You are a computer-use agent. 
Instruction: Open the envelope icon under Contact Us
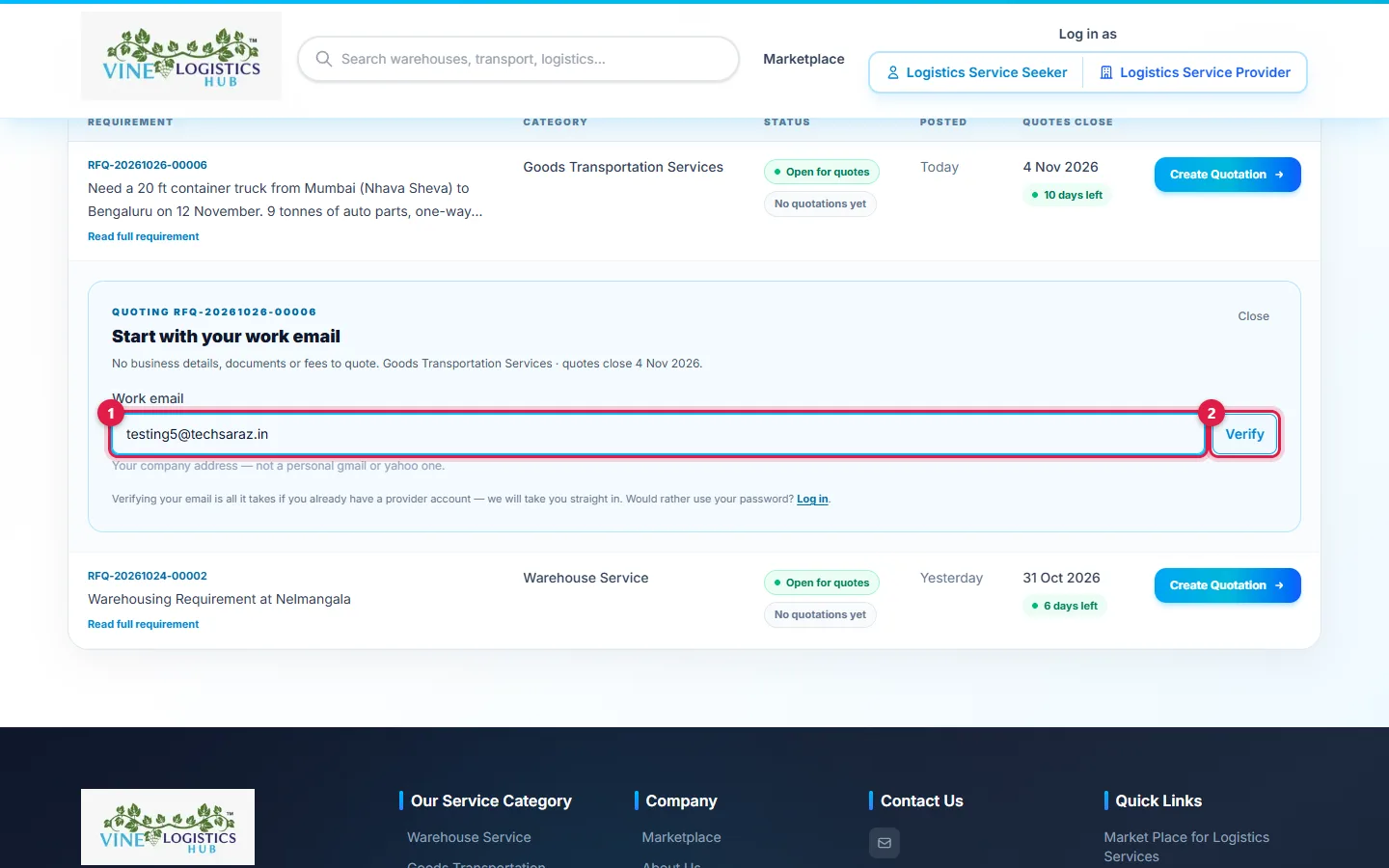[x=885, y=843]
